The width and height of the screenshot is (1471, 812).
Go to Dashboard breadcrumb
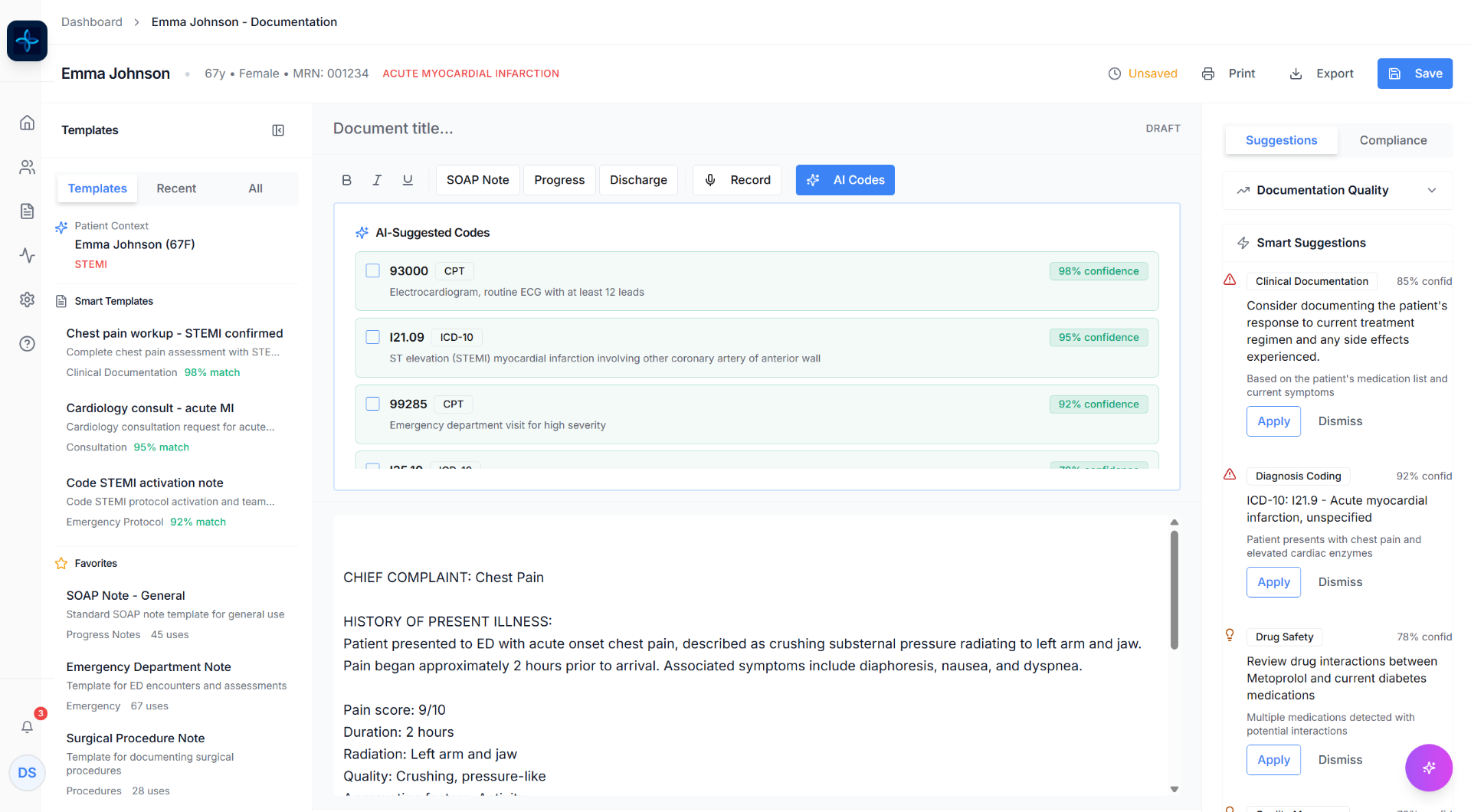point(92,22)
